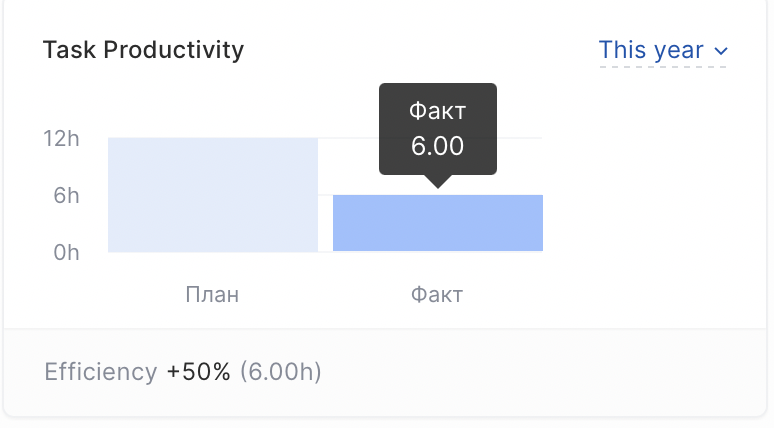Click the 6.00 number in tooltip

[x=437, y=146]
